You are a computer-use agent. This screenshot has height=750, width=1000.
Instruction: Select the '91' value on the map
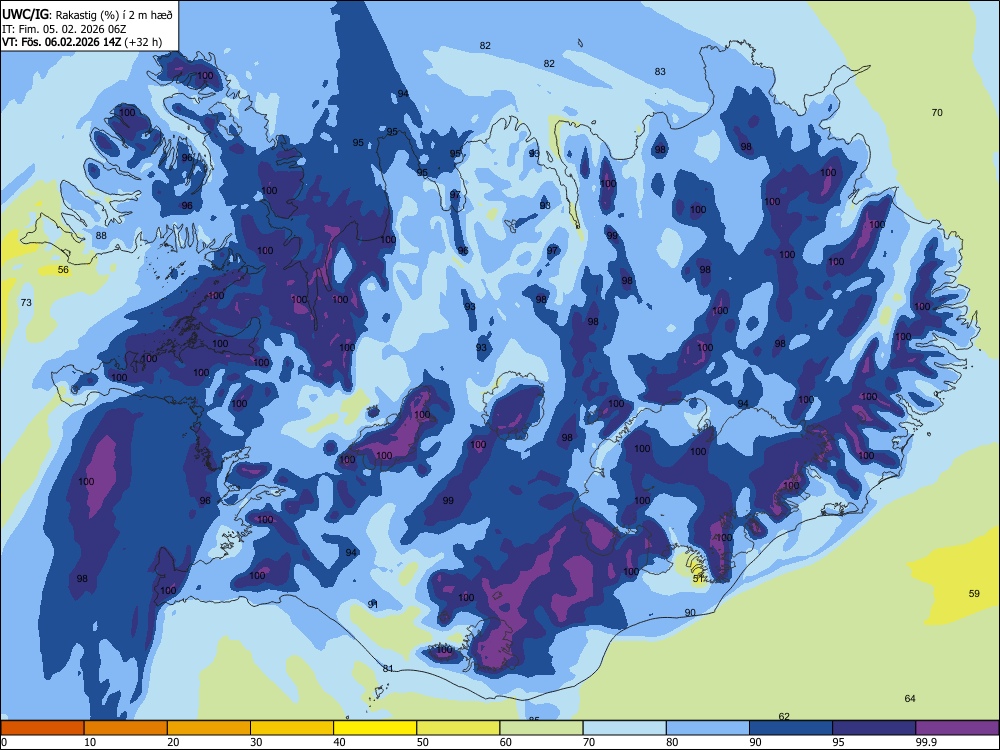[372, 604]
